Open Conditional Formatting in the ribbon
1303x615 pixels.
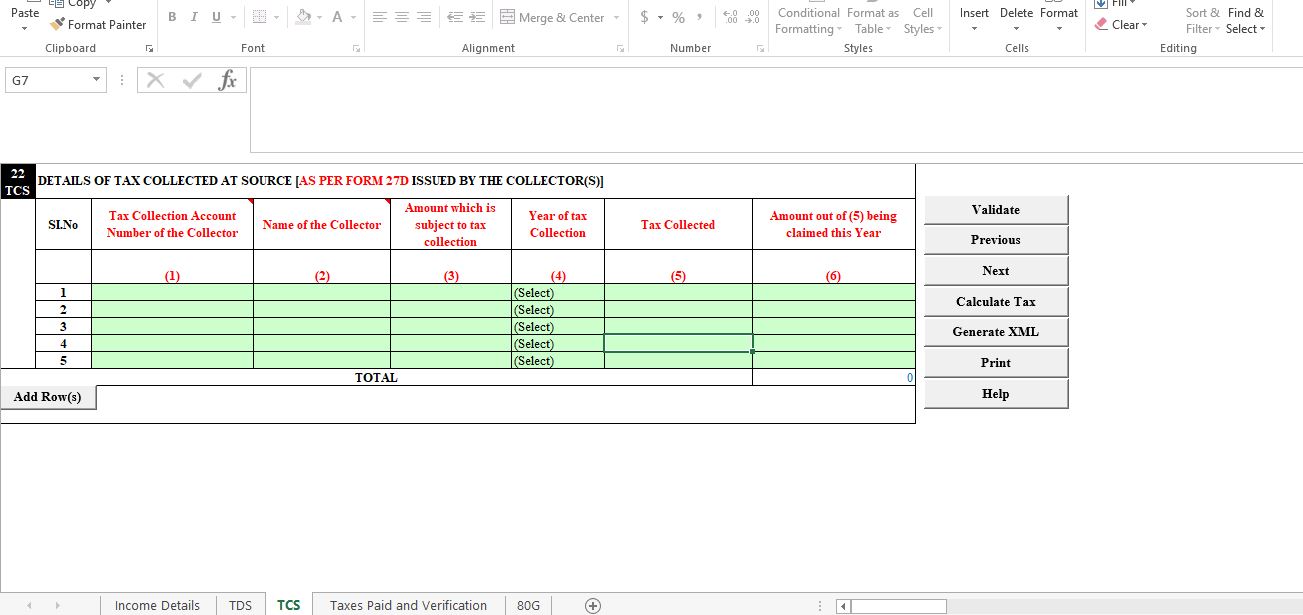(807, 20)
